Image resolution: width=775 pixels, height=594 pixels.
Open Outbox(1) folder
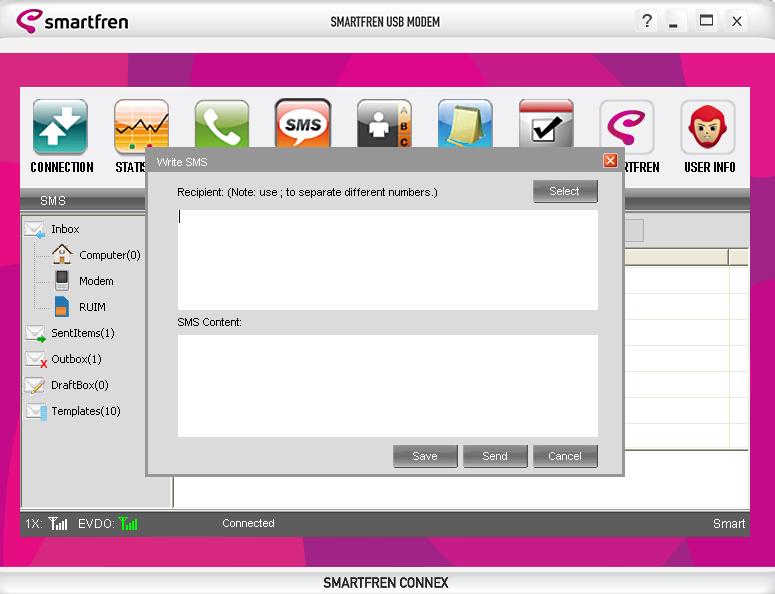click(x=77, y=359)
